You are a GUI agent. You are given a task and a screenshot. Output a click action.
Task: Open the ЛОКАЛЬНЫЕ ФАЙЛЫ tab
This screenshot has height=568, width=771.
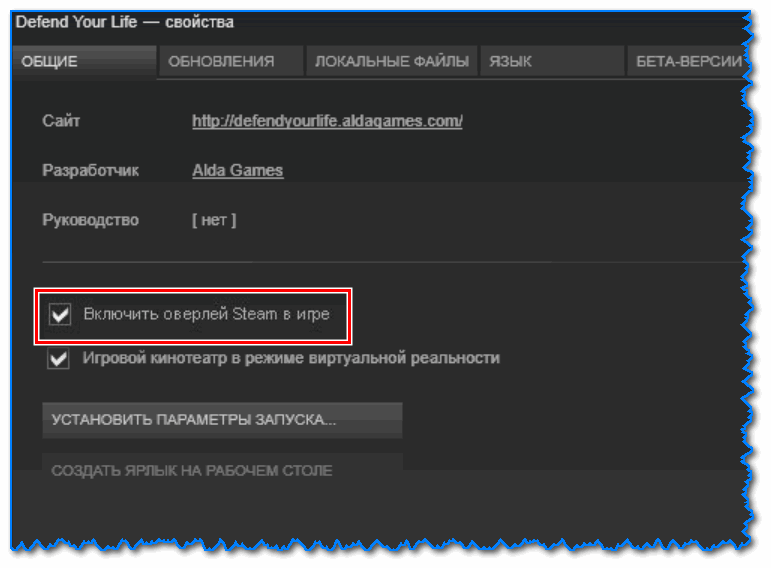point(391,61)
